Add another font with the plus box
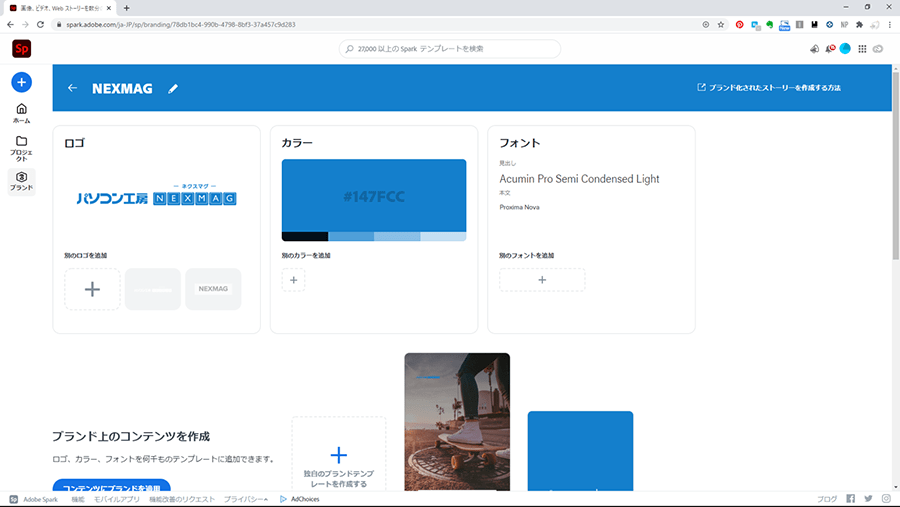 click(542, 280)
